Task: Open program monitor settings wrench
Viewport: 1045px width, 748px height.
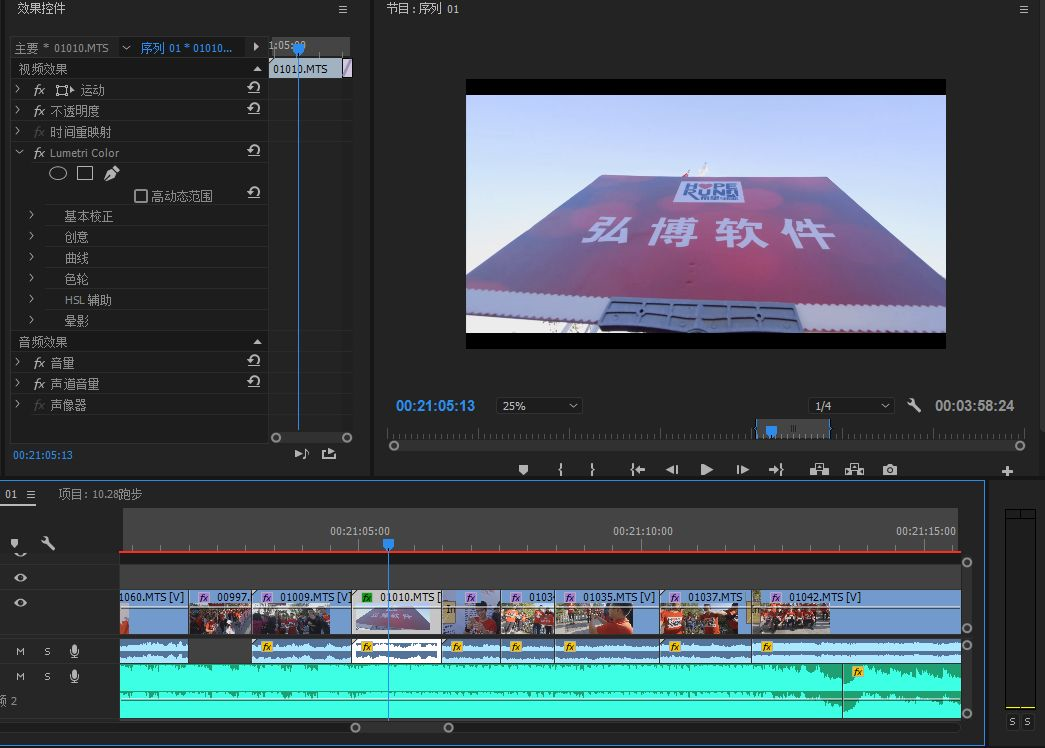Action: [x=914, y=405]
